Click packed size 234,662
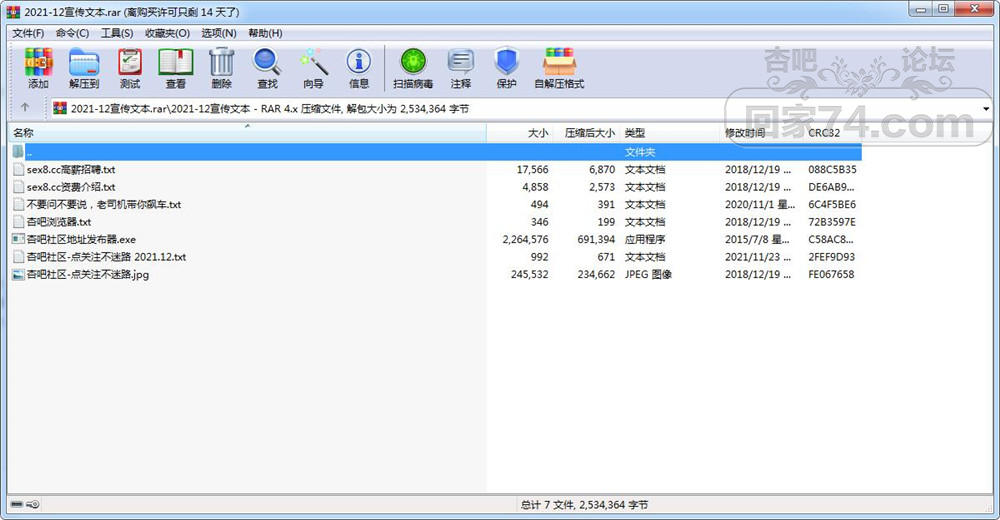Image resolution: width=1000 pixels, height=520 pixels. pyautogui.click(x=596, y=274)
